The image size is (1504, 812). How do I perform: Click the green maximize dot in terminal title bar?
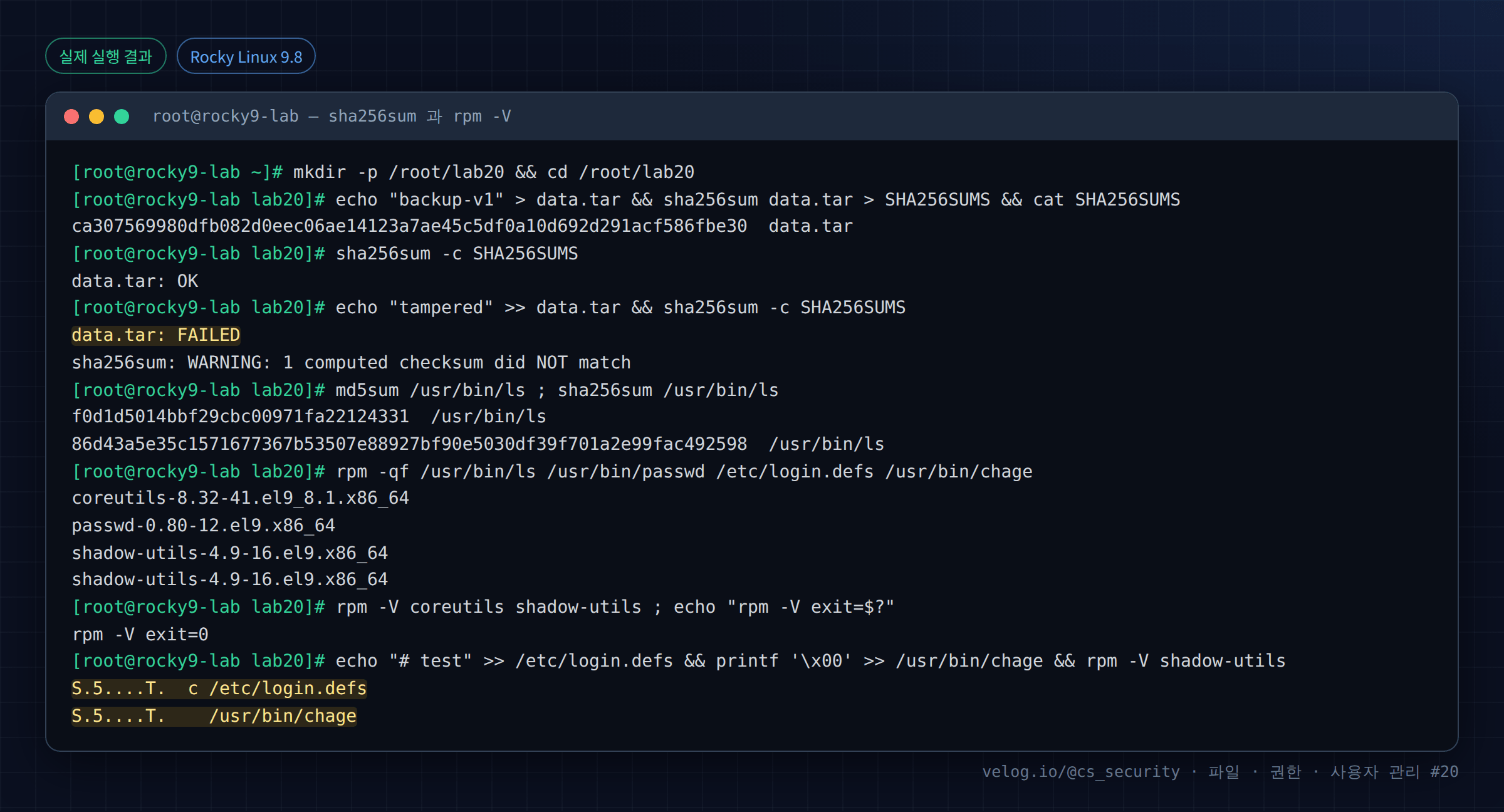click(122, 117)
